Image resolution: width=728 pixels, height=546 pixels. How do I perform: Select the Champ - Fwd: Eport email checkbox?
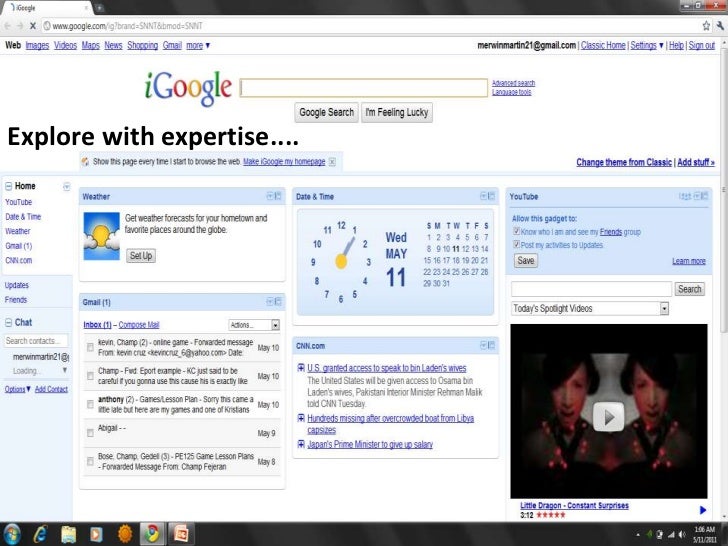[90, 376]
